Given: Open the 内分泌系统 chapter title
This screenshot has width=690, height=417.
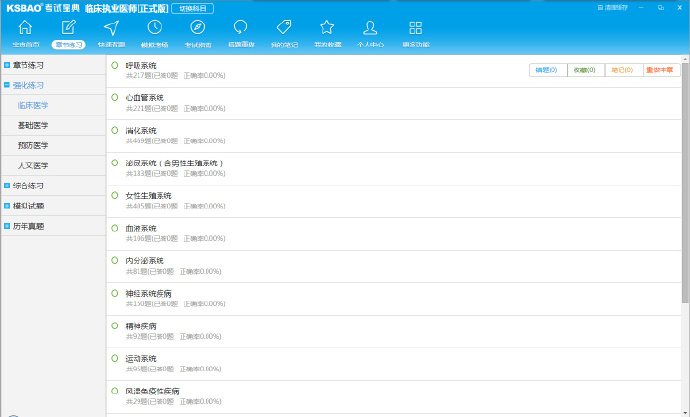Looking at the screenshot, I should point(144,261).
